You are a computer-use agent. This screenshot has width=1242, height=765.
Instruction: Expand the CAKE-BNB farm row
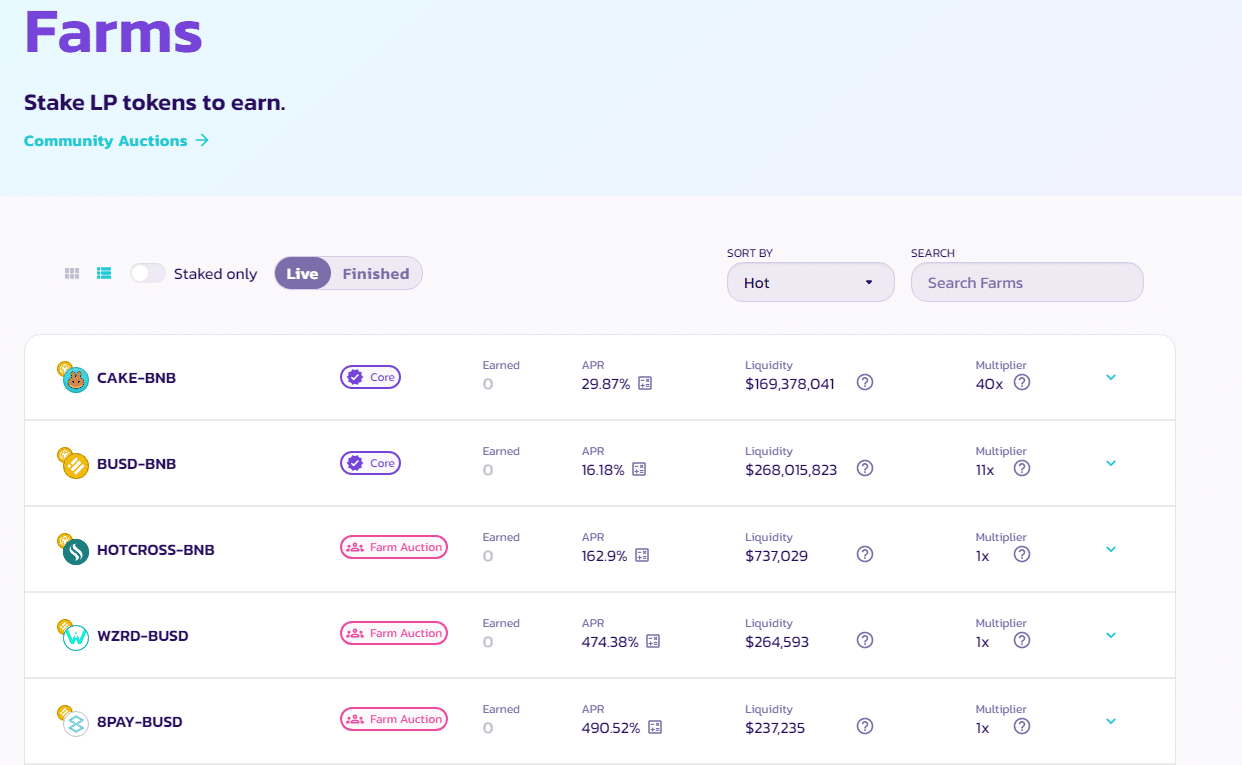(x=1110, y=377)
